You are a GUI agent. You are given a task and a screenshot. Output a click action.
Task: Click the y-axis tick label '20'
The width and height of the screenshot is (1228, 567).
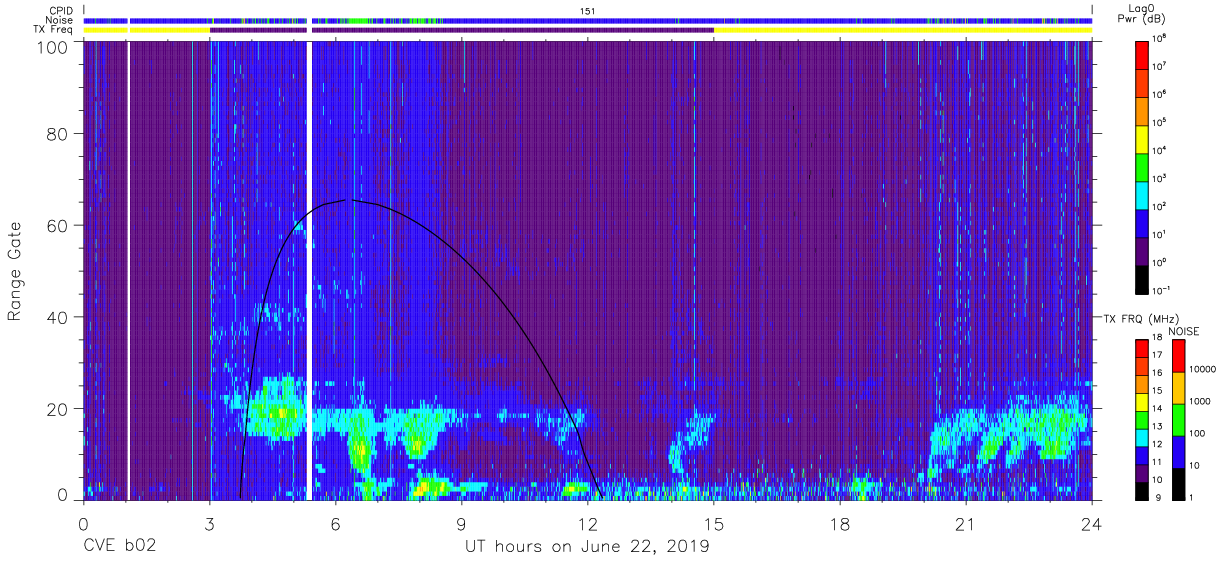tap(58, 408)
